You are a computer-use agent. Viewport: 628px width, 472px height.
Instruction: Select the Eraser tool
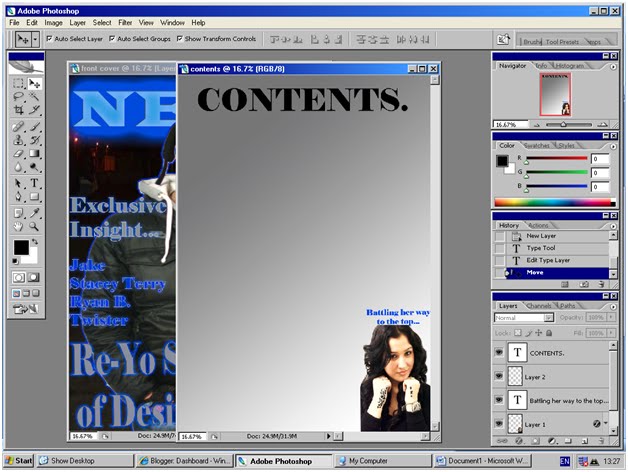click(18, 153)
